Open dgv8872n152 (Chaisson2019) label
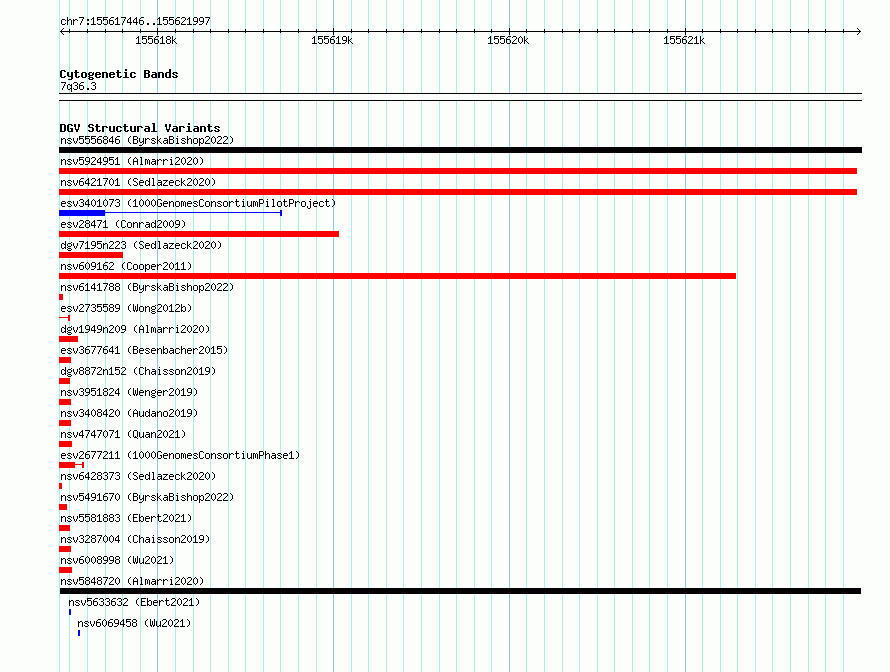890x672 pixels. (138, 371)
